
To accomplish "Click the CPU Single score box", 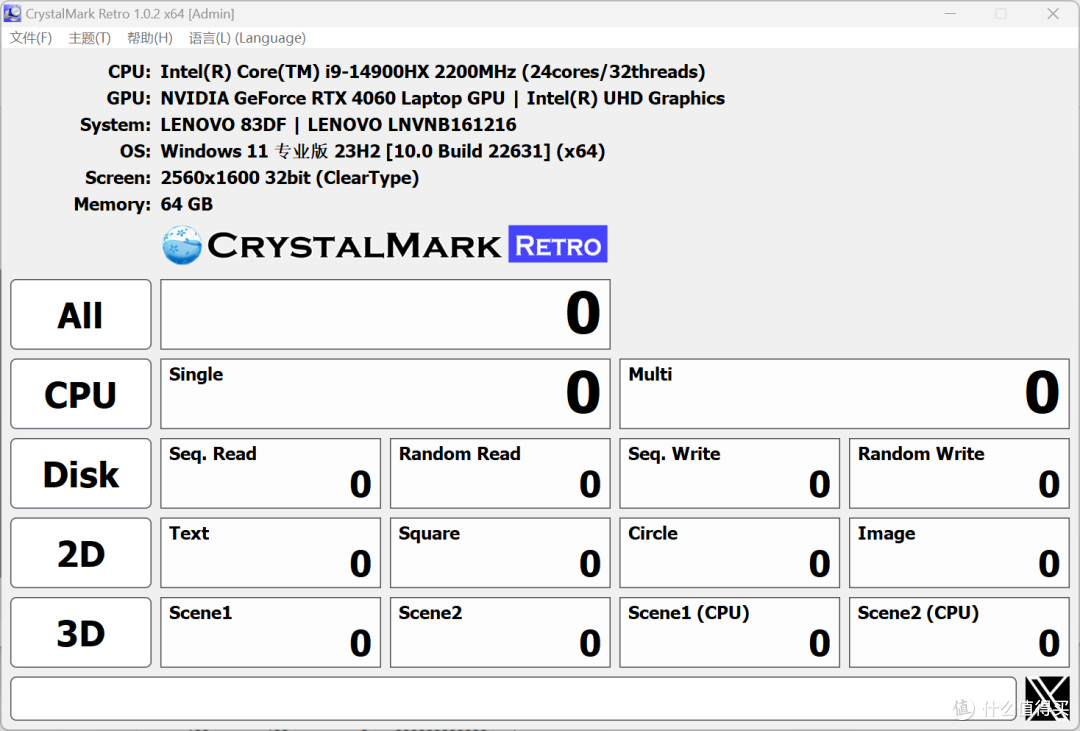I will click(x=385, y=394).
